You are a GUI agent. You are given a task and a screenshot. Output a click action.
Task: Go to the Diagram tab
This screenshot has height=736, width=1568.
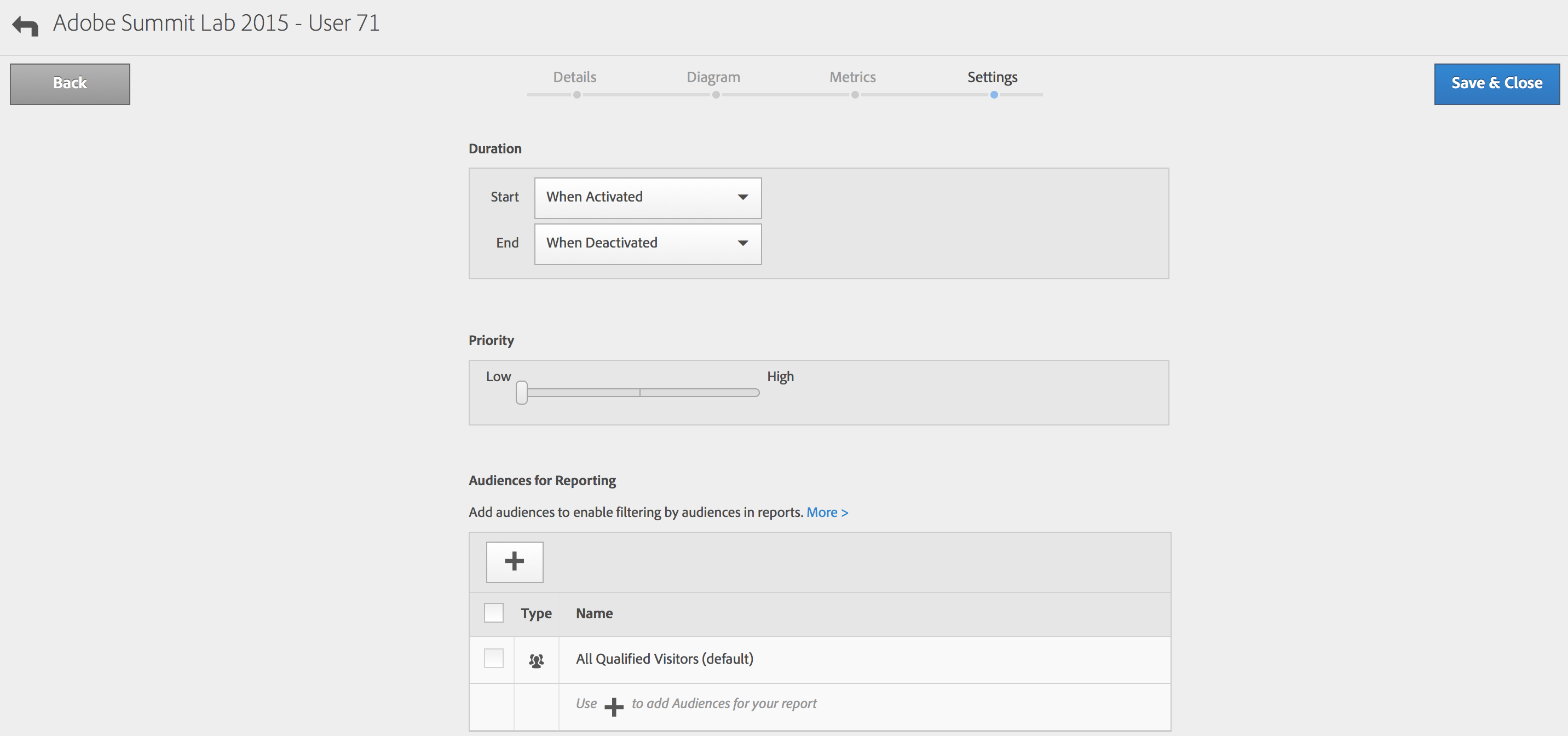(x=713, y=77)
